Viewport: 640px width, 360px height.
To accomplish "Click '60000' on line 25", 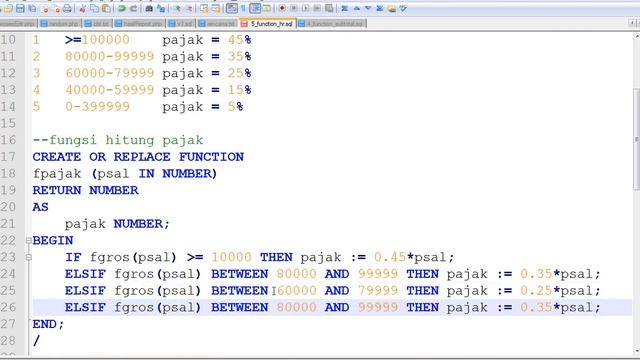I will pyautogui.click(x=296, y=291).
